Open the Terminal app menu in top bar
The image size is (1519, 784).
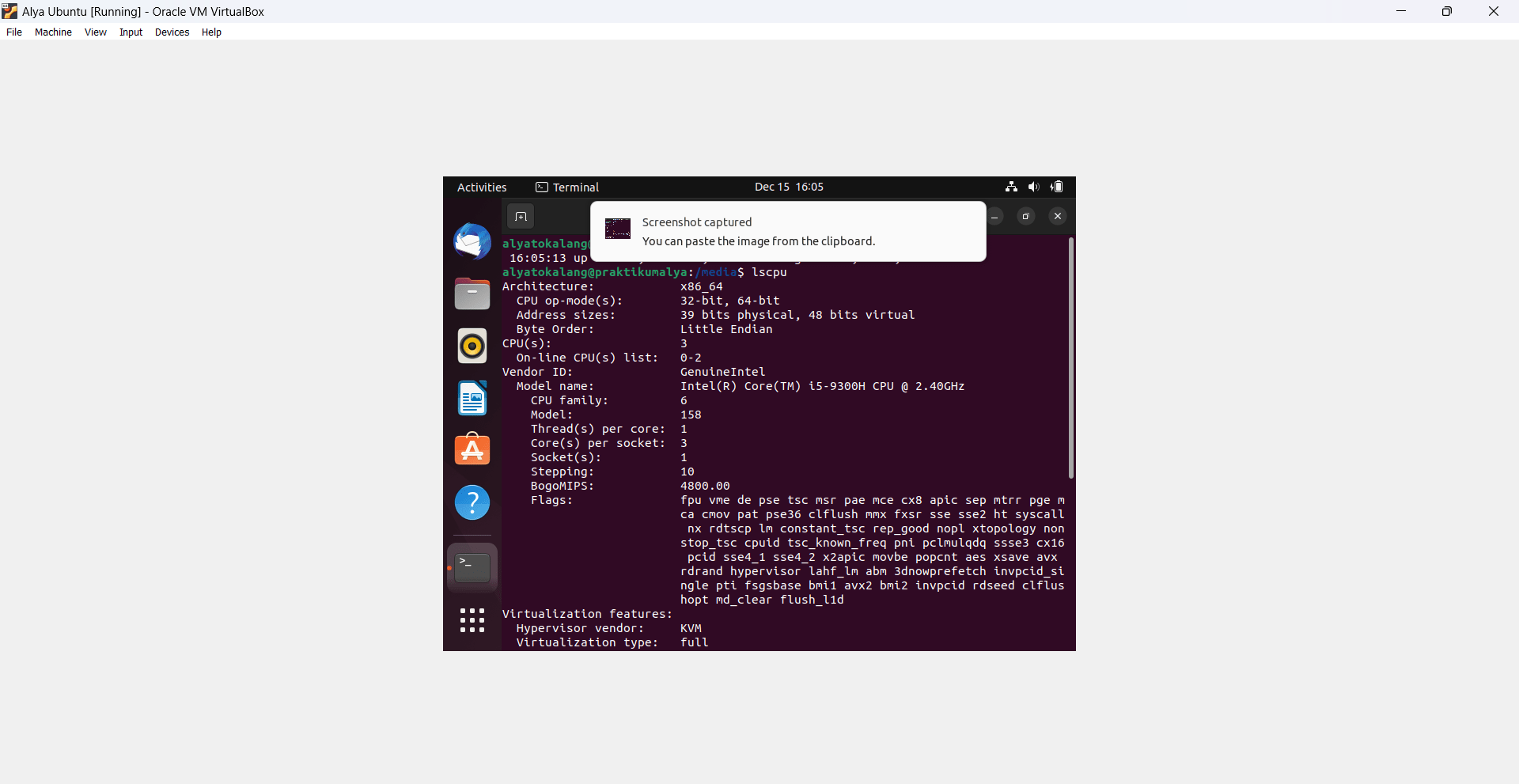pyautogui.click(x=567, y=187)
